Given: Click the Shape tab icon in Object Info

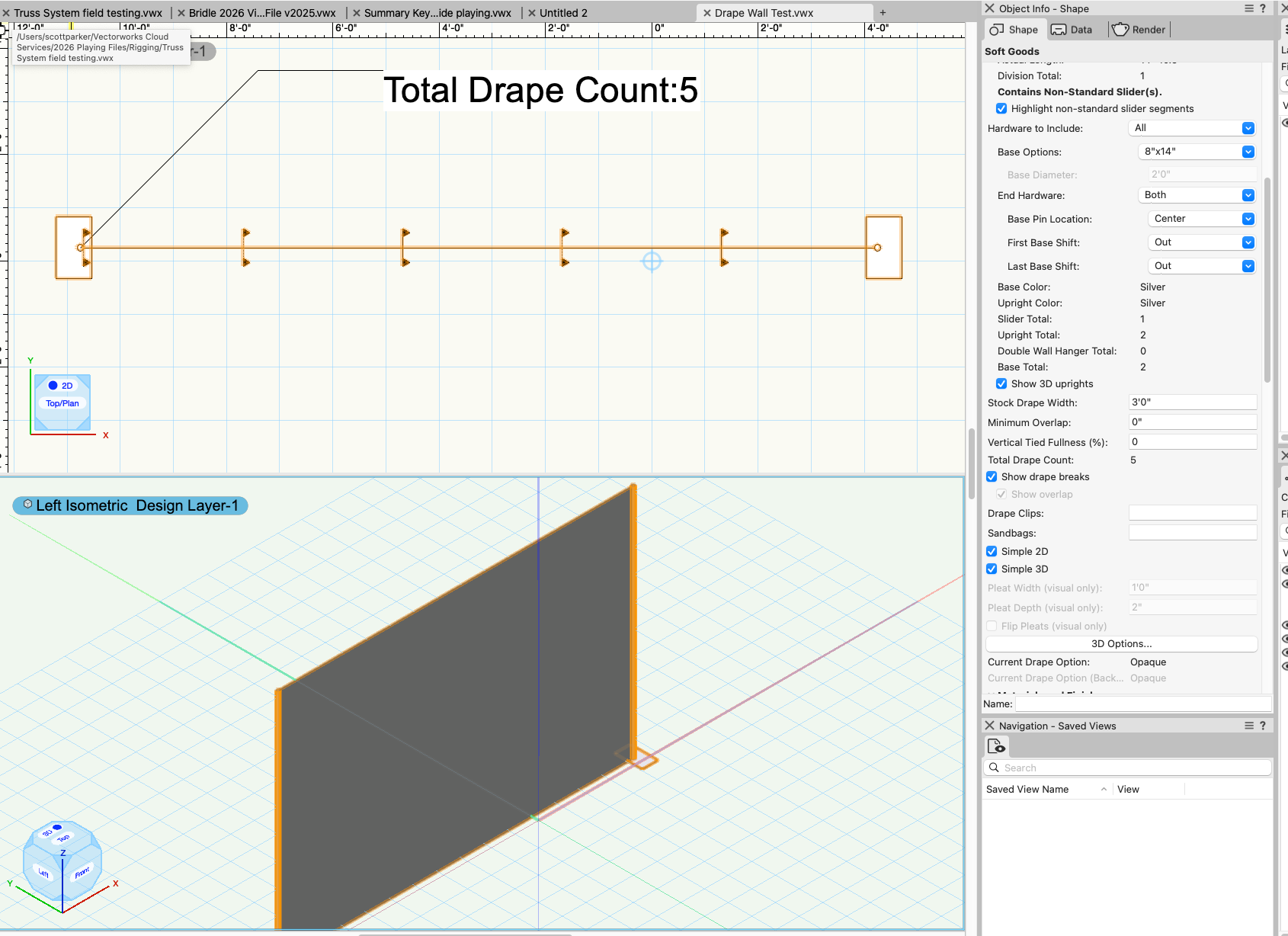Looking at the screenshot, I should click(997, 30).
